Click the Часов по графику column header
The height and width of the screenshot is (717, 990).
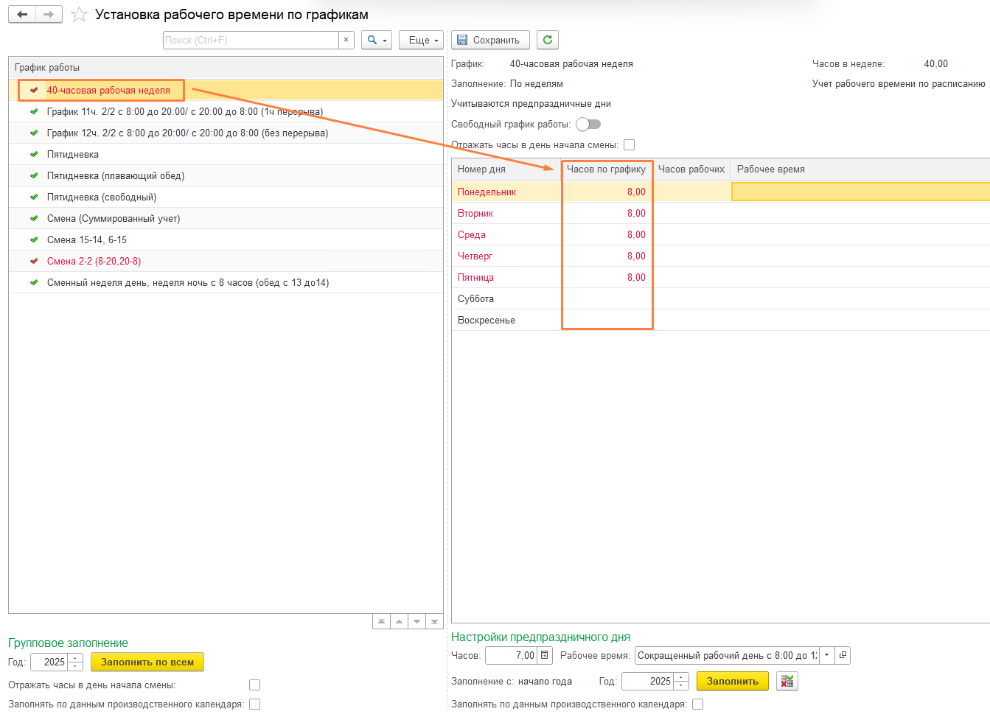coord(605,170)
